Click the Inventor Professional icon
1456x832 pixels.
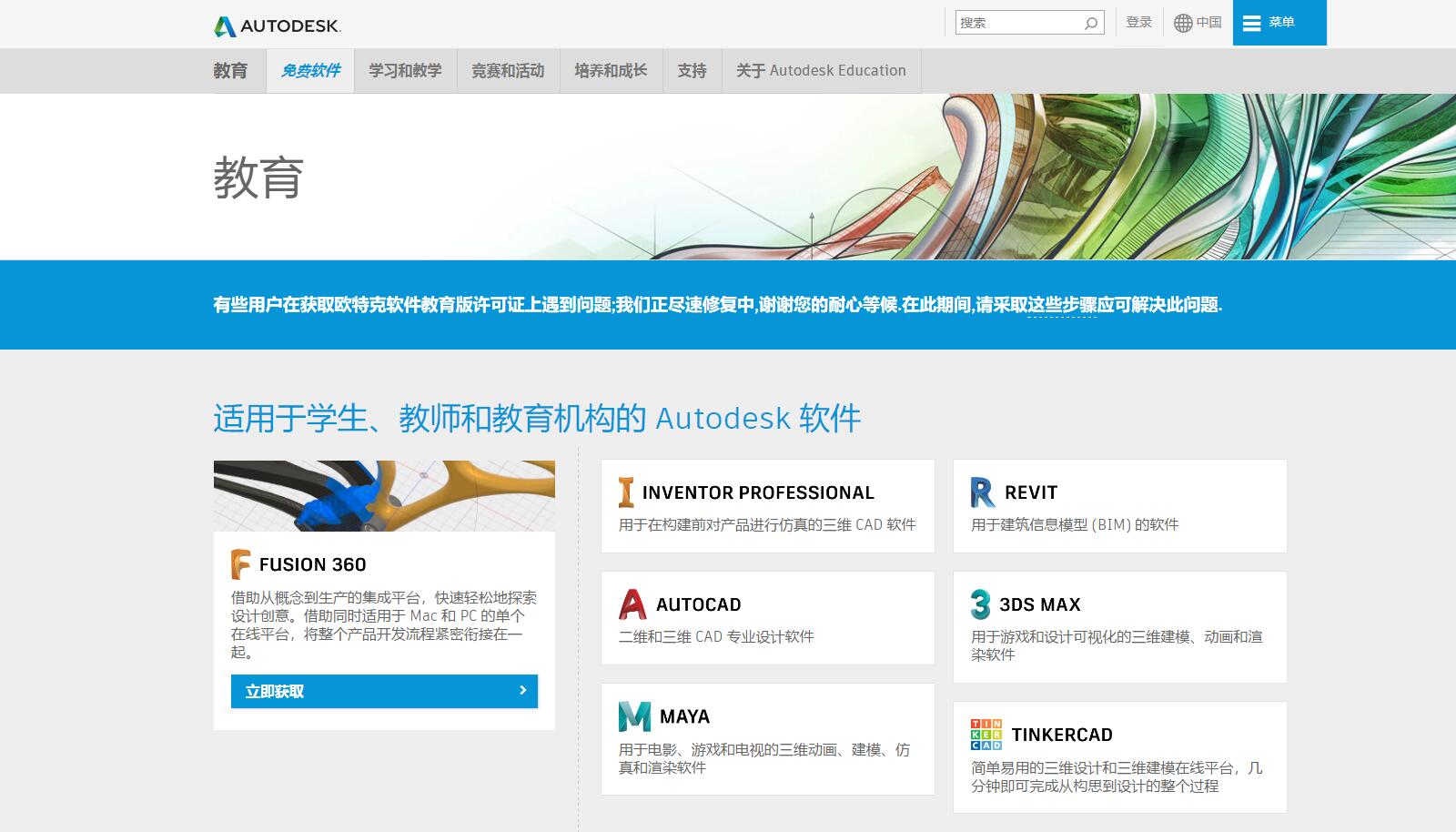click(626, 492)
